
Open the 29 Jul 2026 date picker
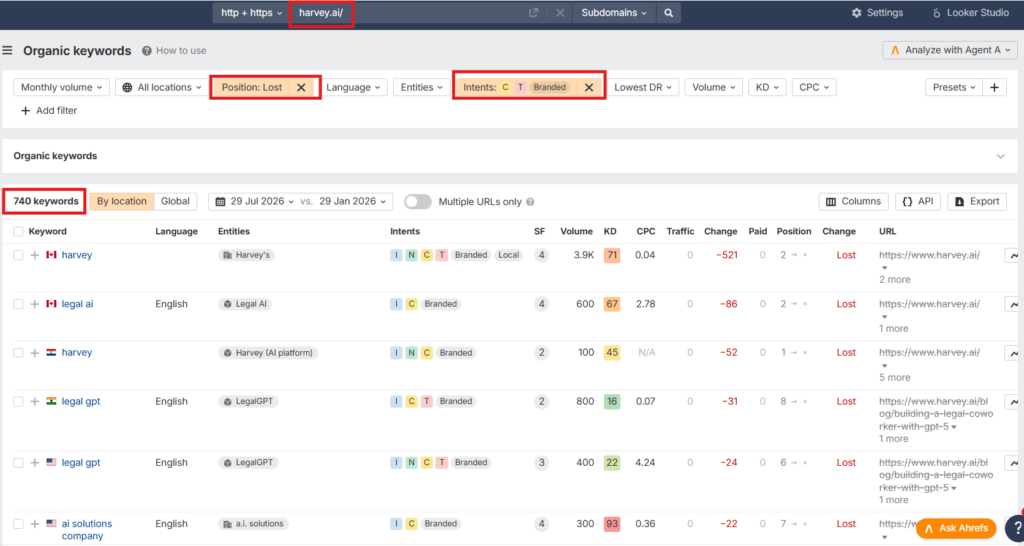(255, 201)
